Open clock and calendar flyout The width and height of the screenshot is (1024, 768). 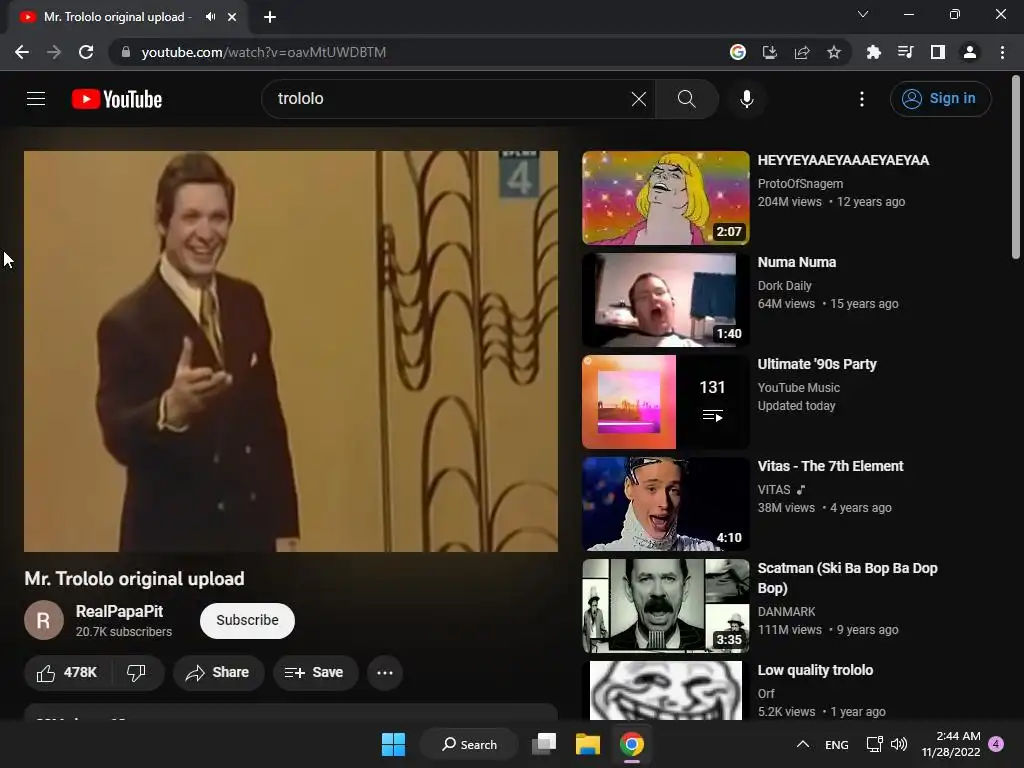click(951, 744)
